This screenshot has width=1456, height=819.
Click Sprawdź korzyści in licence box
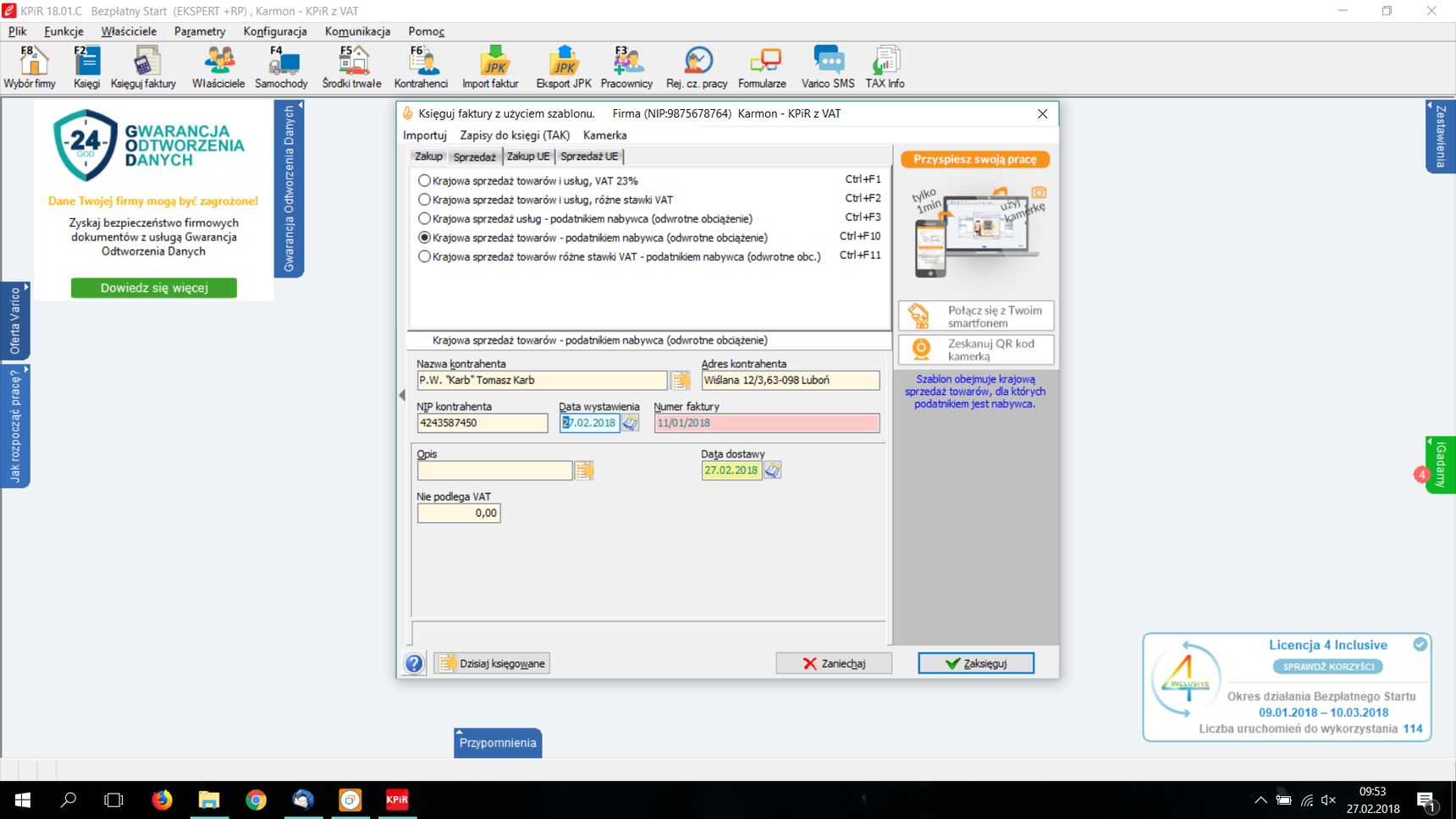(x=1327, y=667)
